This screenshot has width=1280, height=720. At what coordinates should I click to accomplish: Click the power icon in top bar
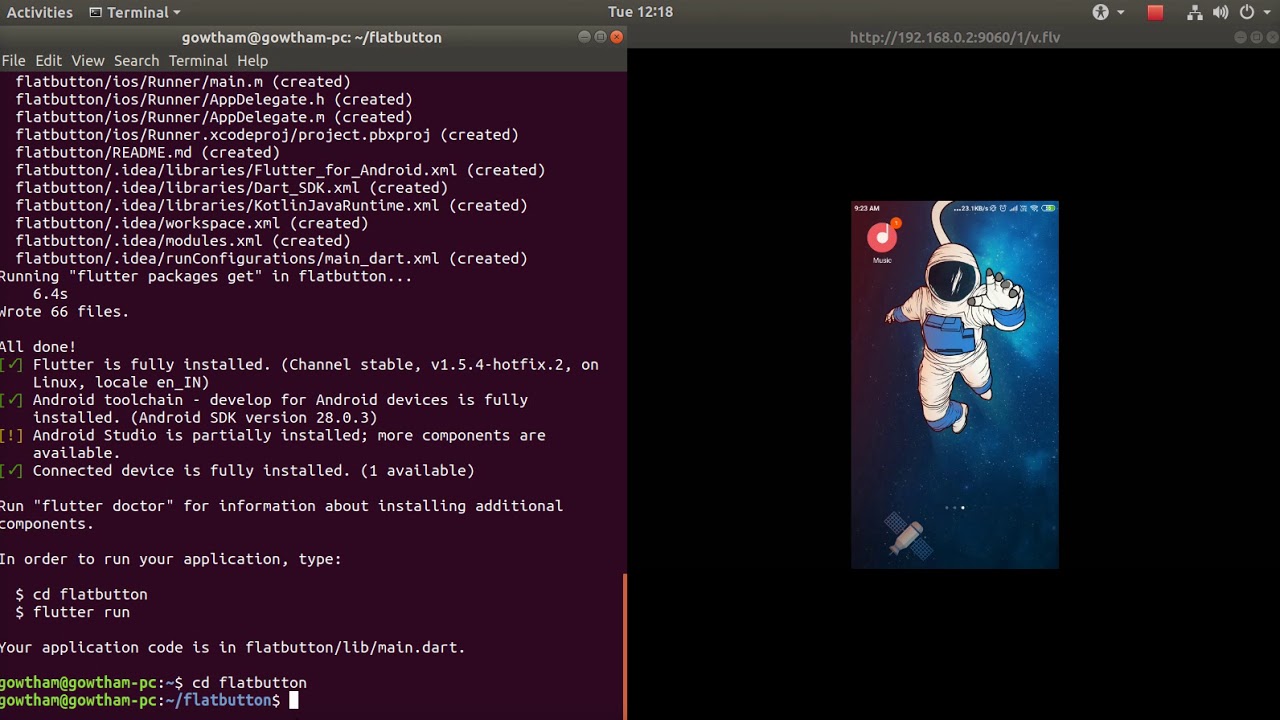click(x=1247, y=12)
